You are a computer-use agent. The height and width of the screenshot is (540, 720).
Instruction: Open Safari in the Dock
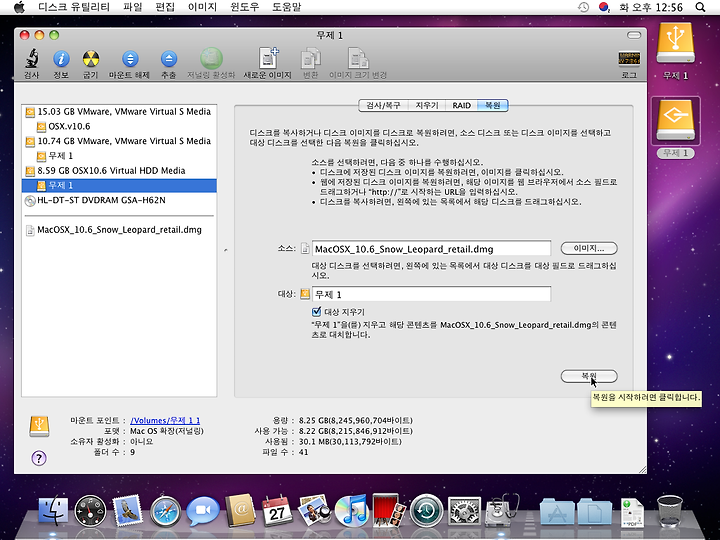166,511
